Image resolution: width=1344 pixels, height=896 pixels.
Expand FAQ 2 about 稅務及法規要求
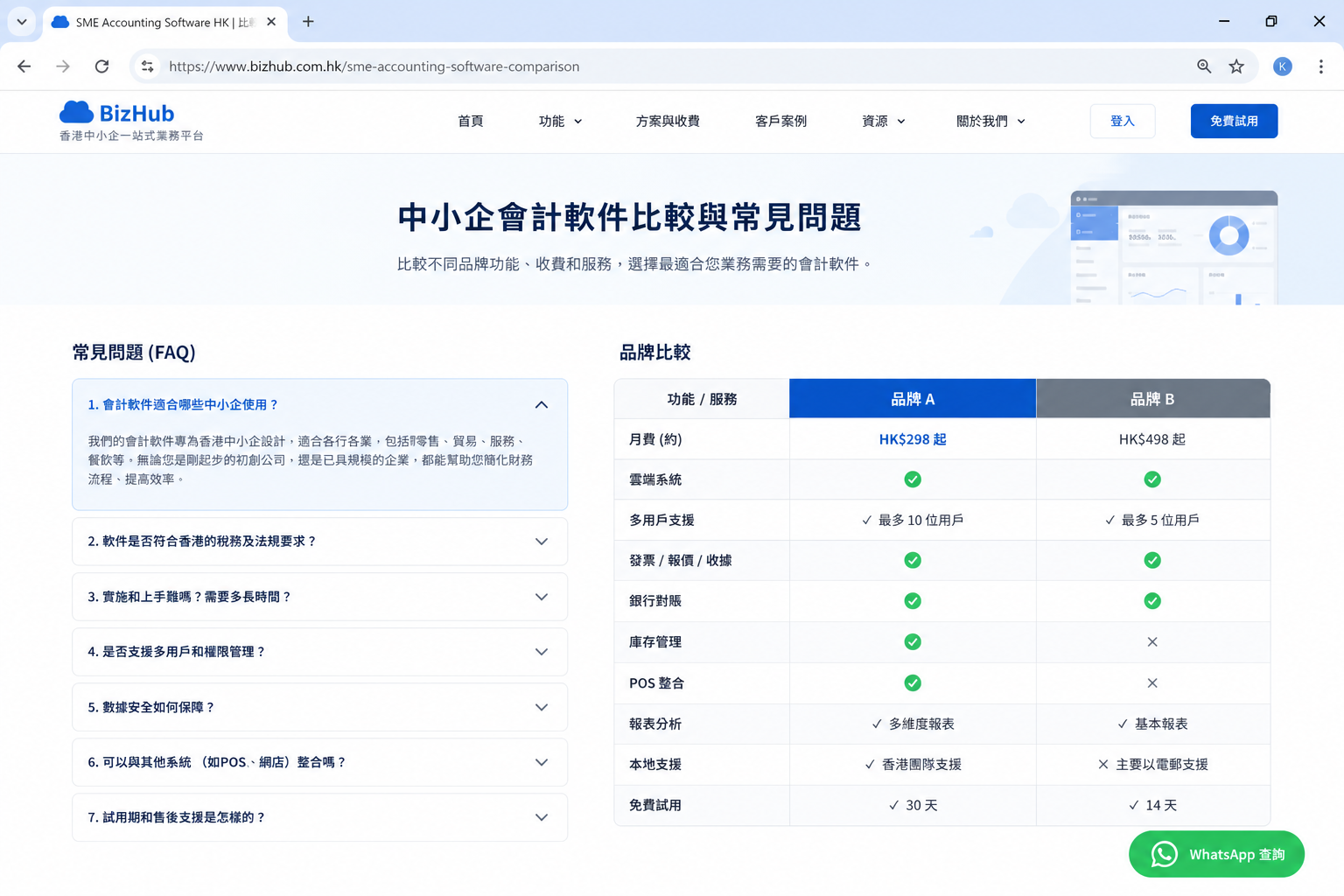click(319, 542)
